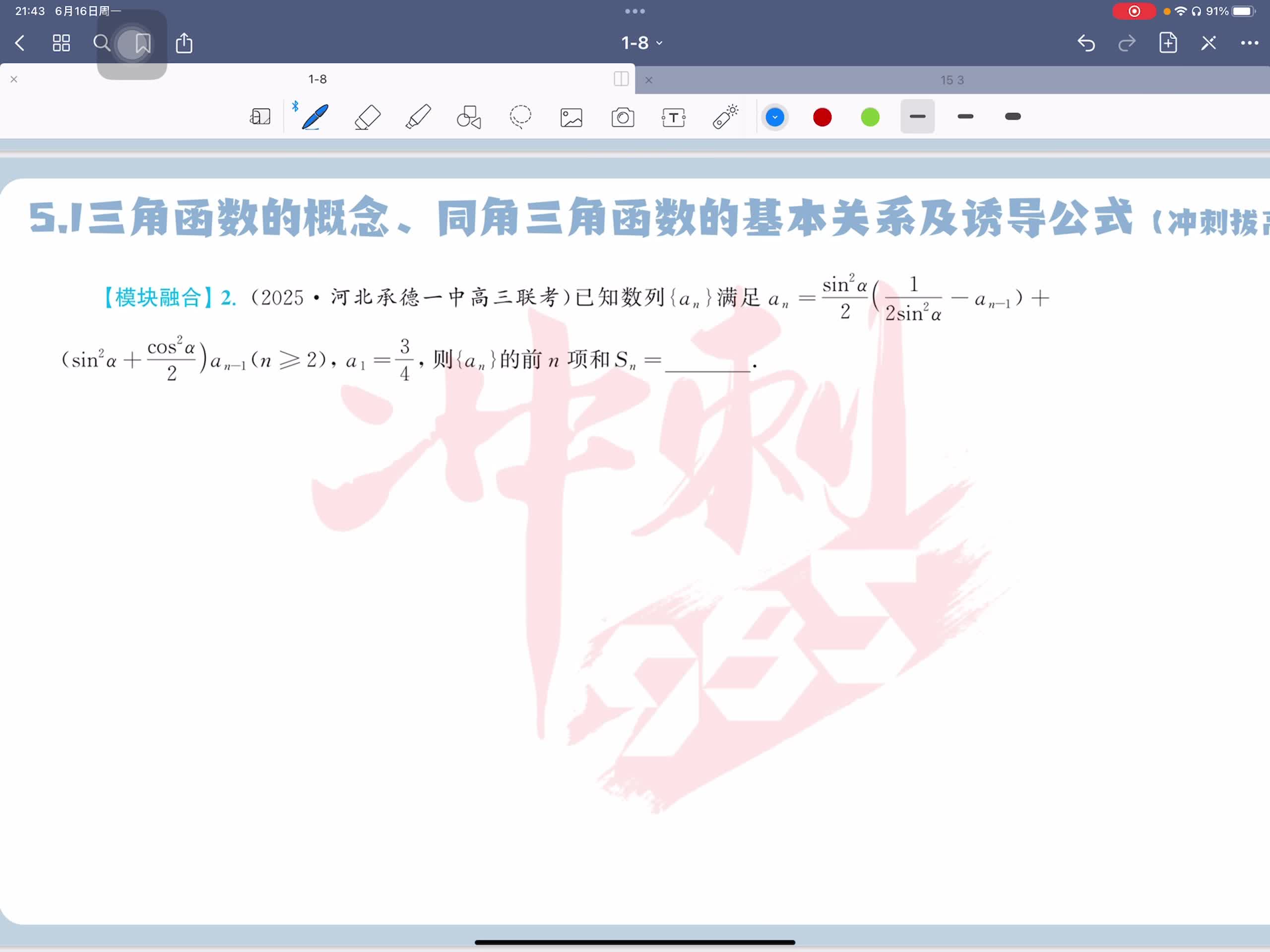Select the Text box tool
The height and width of the screenshot is (952, 1270).
[x=674, y=118]
